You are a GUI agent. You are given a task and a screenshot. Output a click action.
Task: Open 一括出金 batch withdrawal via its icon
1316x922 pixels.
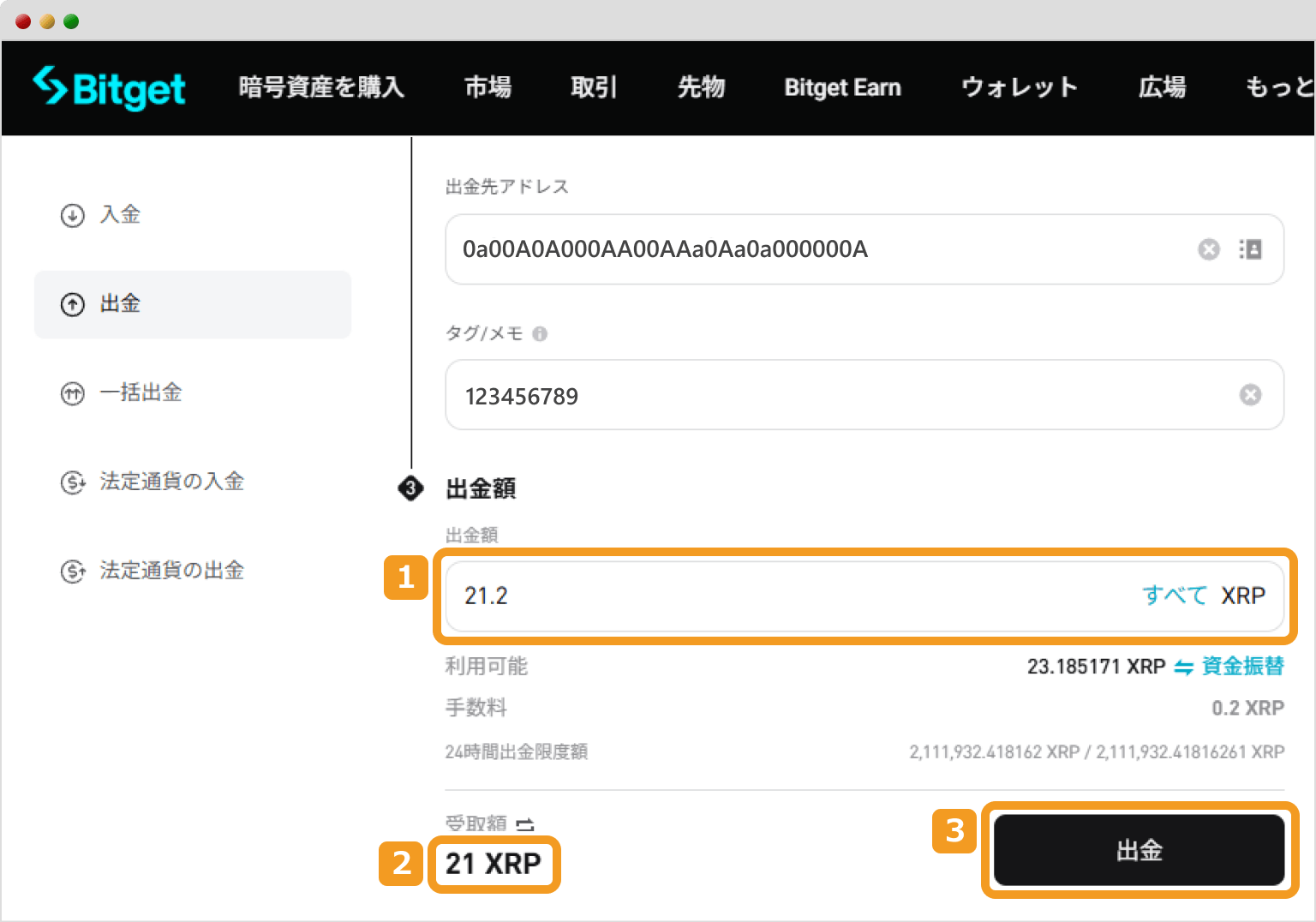[x=72, y=393]
